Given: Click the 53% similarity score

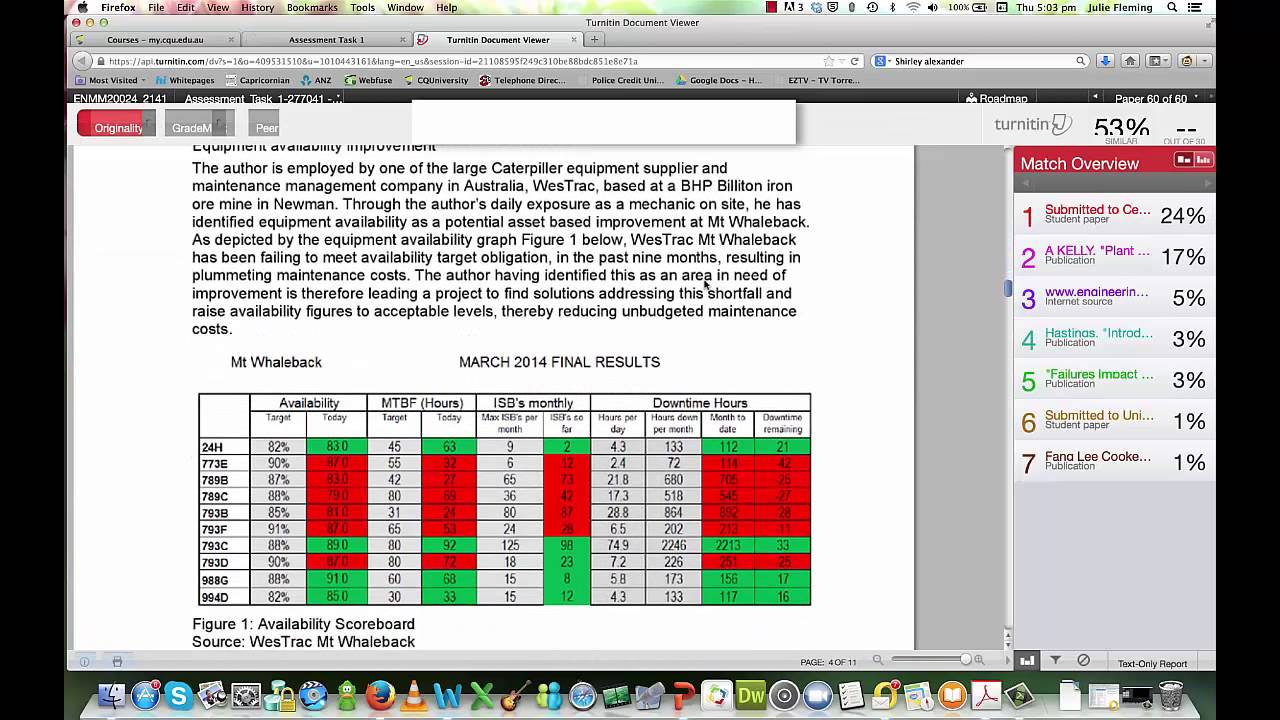Looking at the screenshot, I should [1121, 129].
